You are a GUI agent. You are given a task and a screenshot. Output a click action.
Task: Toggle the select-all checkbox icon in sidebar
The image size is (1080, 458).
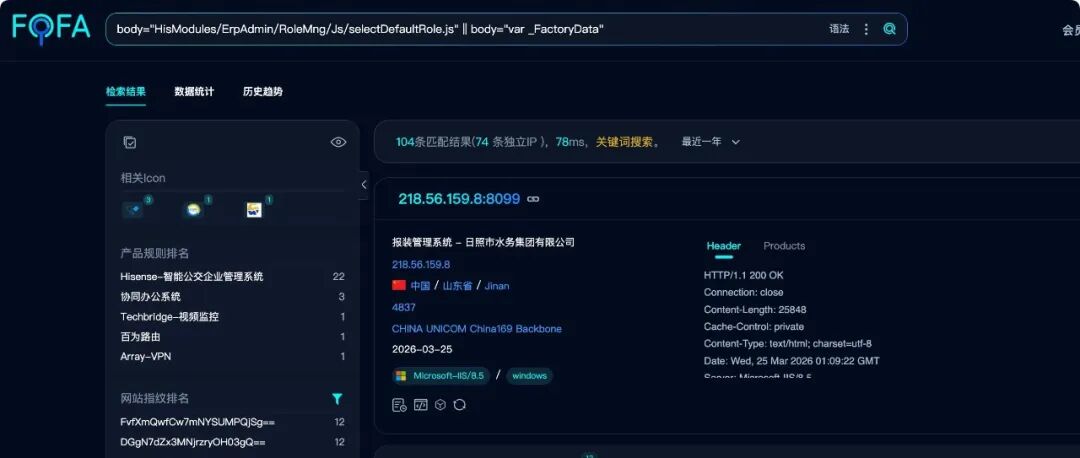click(129, 142)
